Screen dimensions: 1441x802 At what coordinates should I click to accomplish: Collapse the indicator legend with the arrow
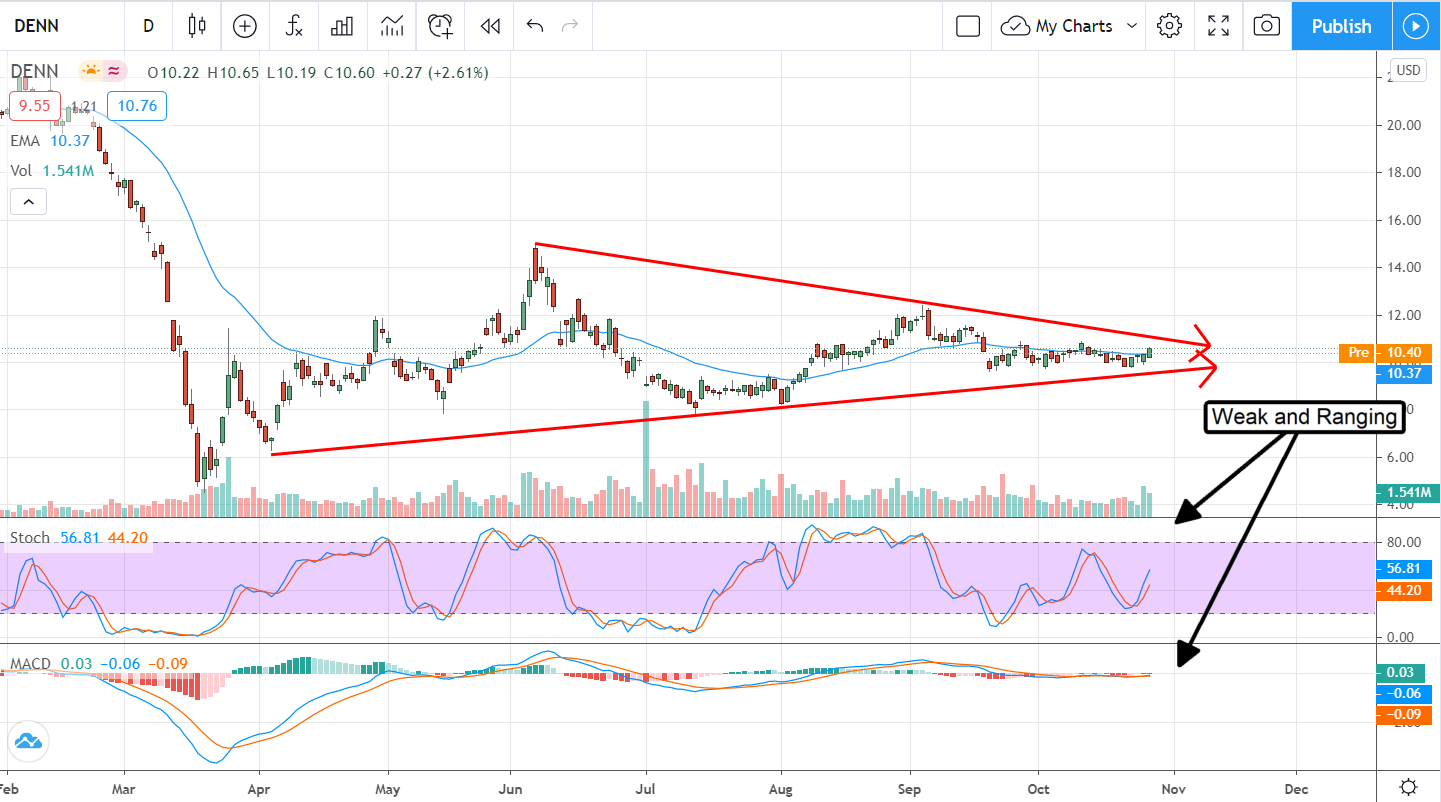point(28,203)
